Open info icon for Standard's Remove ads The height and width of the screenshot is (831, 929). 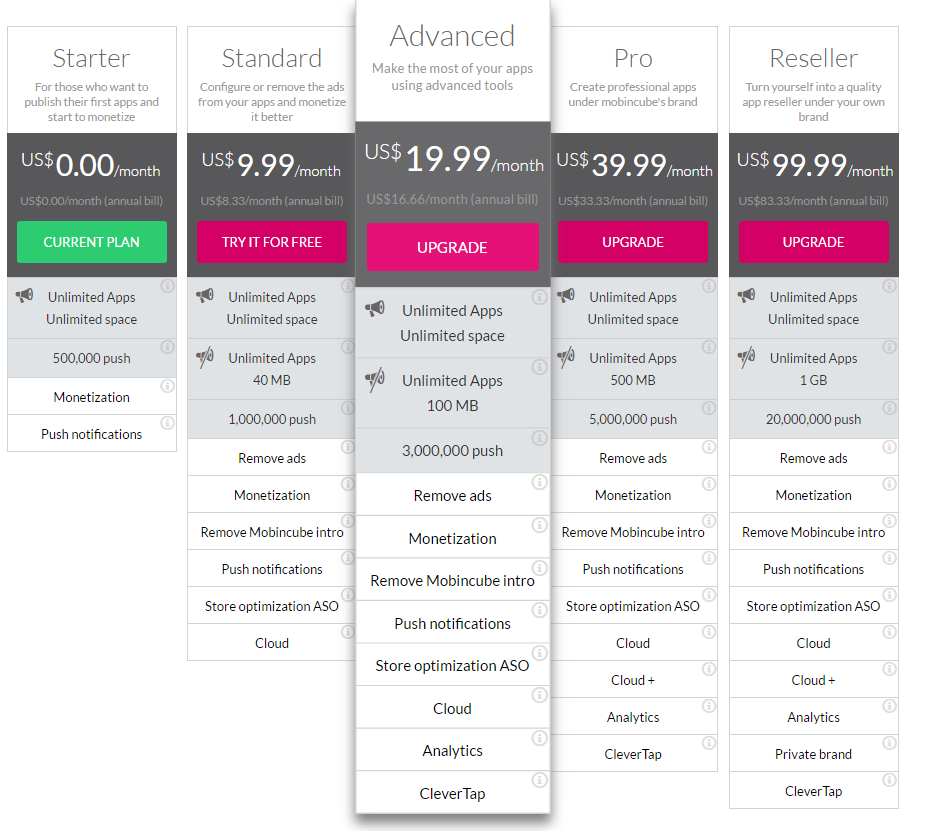(x=347, y=447)
